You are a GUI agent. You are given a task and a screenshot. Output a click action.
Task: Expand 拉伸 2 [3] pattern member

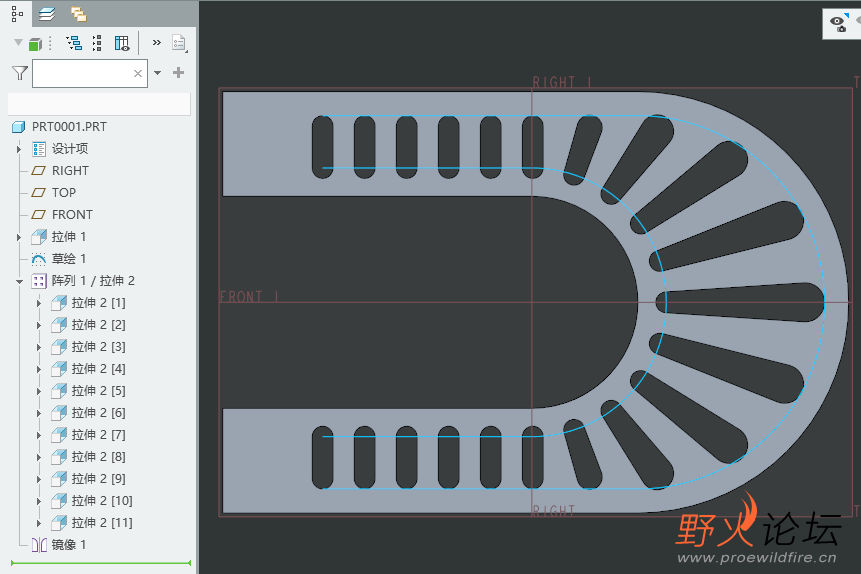[38, 347]
